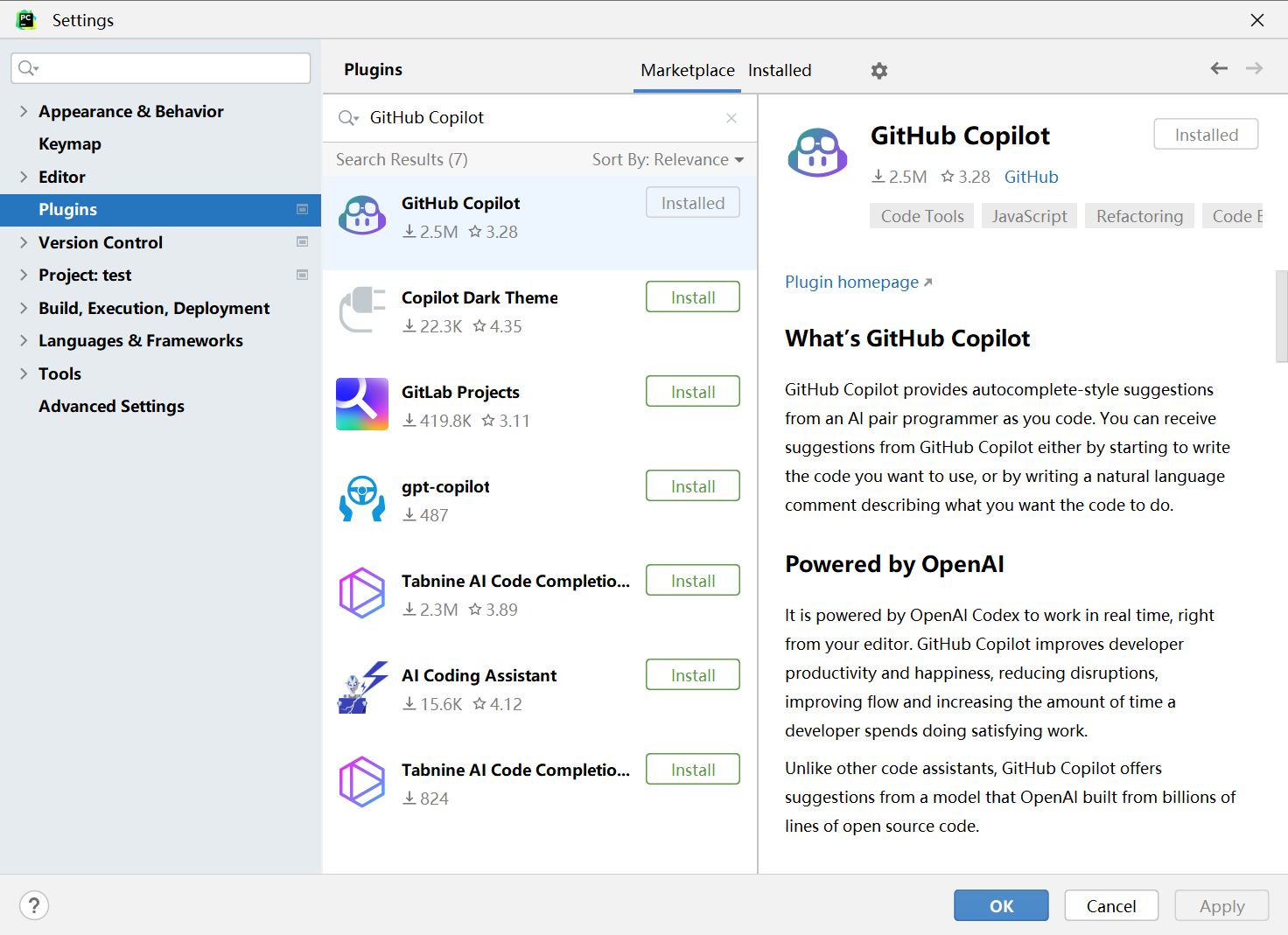Select the gpt-copilot plugin icon
The width and height of the screenshot is (1288, 935).
coord(362,499)
